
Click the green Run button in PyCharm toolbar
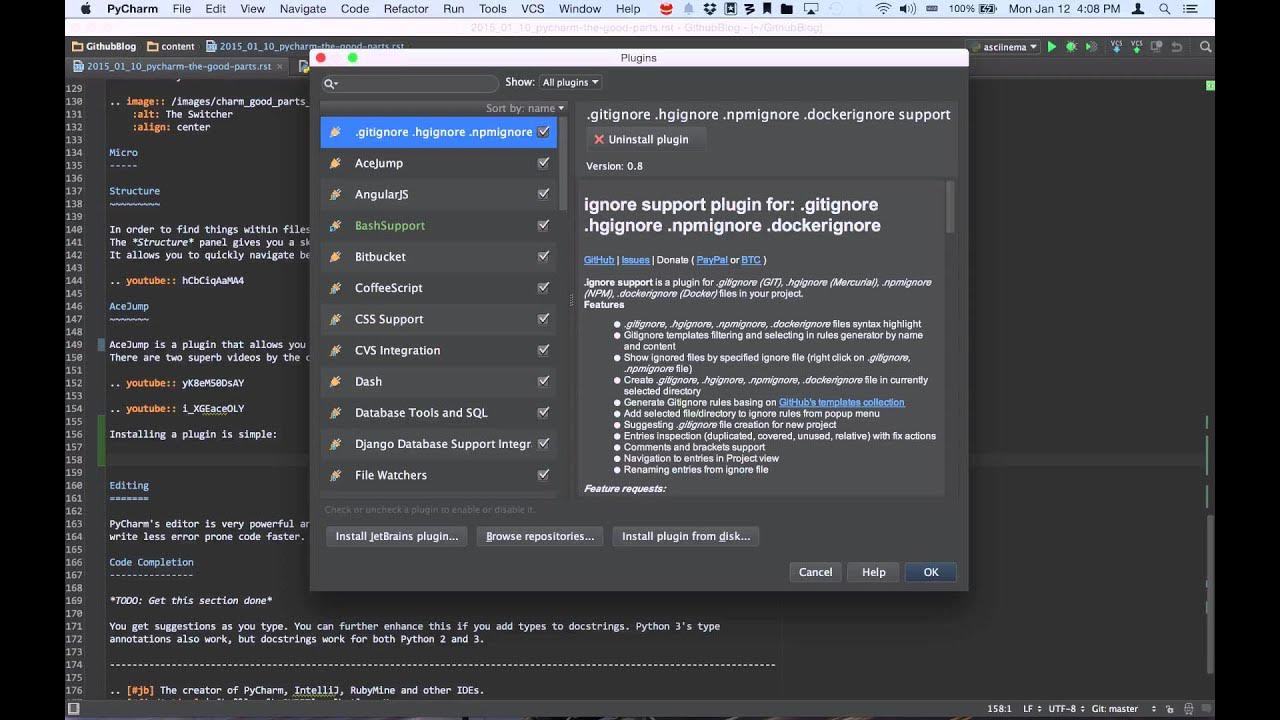(1051, 47)
